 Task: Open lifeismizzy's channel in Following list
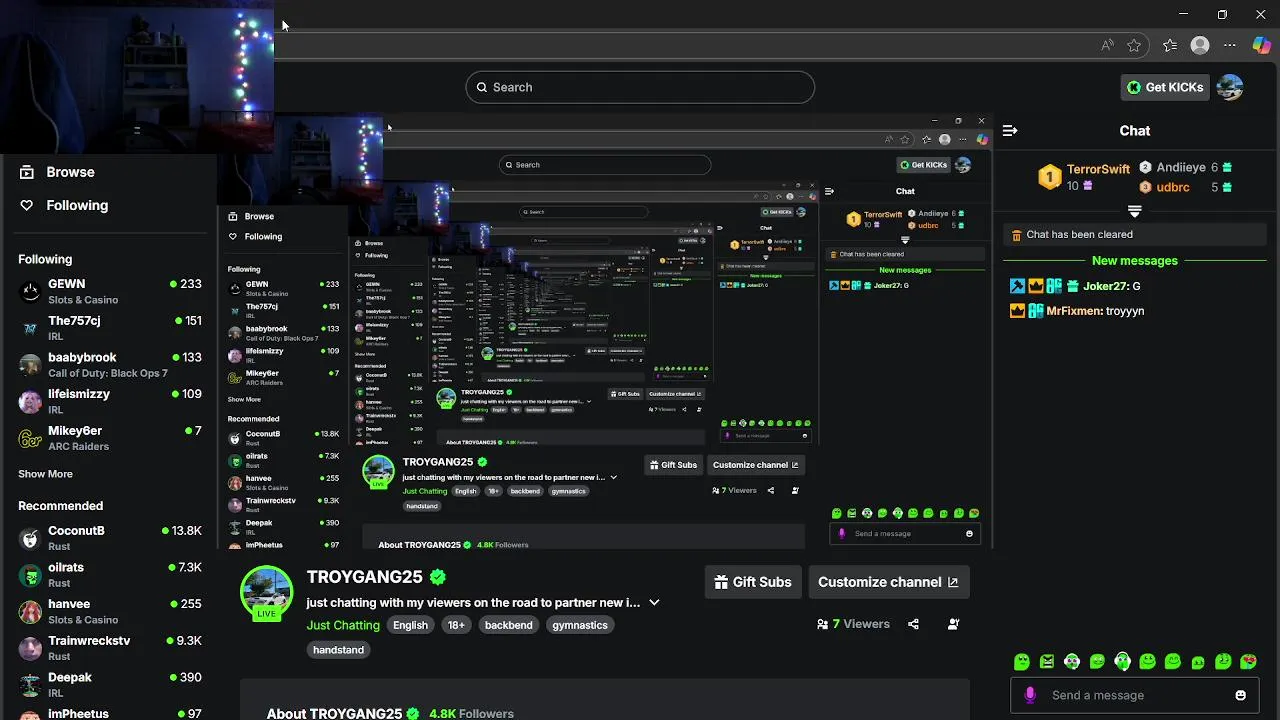110,401
